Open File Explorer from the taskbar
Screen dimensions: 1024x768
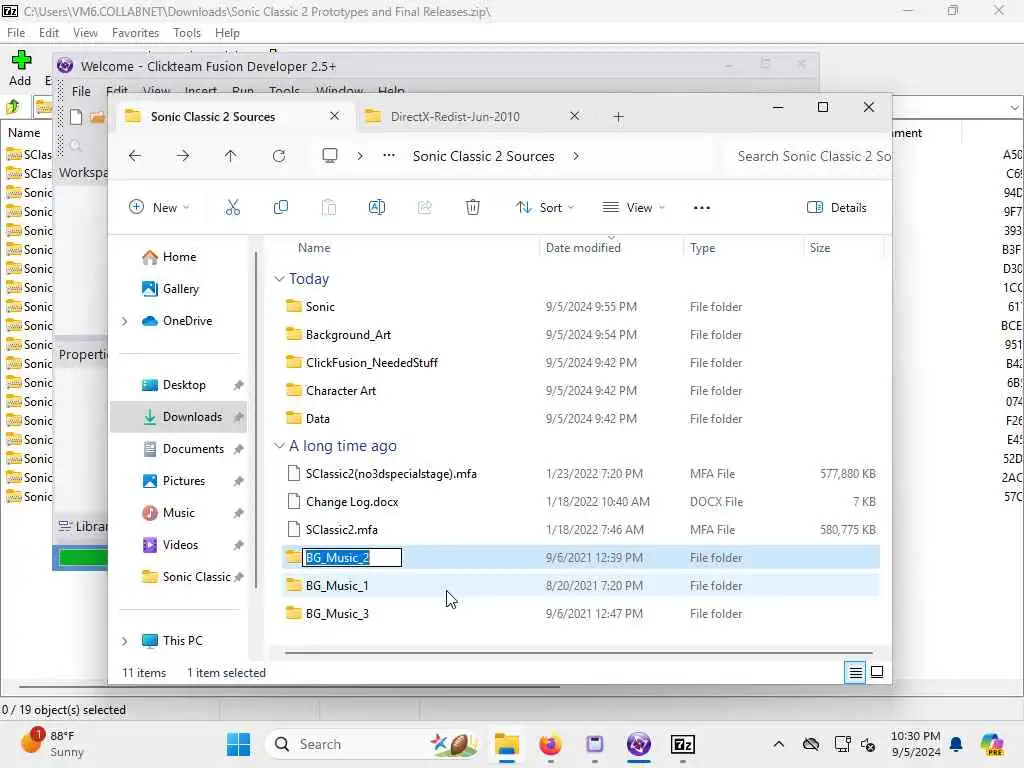click(x=507, y=744)
